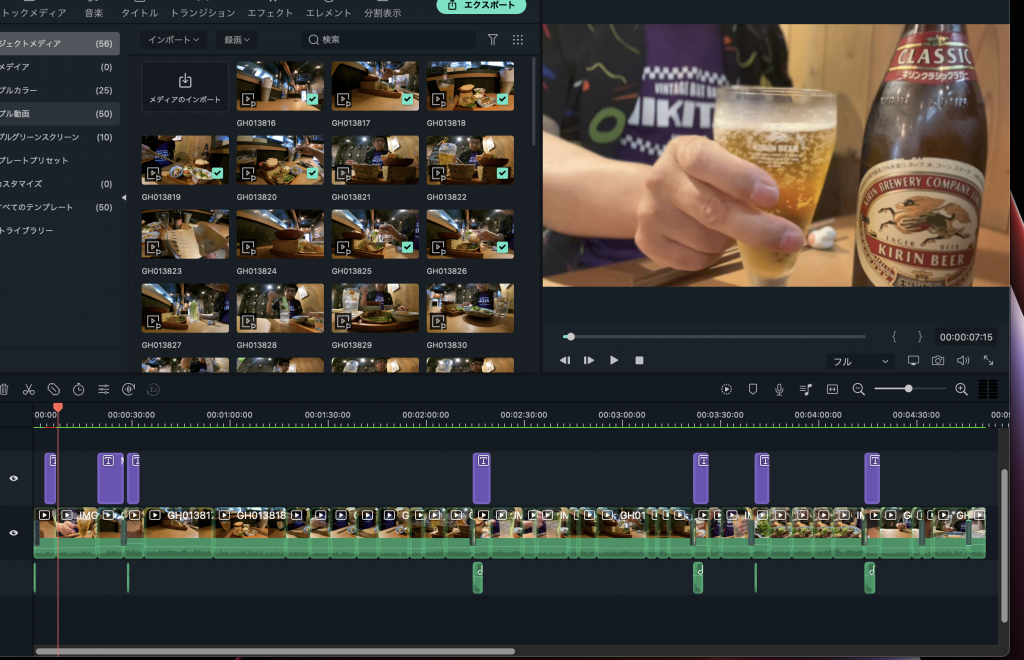Image resolution: width=1024 pixels, height=660 pixels.
Task: Zoom out the timeline with minus magnifier
Action: 859,390
